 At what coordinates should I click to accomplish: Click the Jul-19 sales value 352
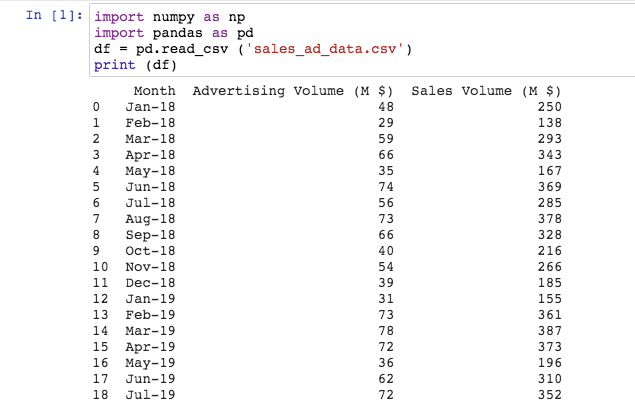click(549, 395)
